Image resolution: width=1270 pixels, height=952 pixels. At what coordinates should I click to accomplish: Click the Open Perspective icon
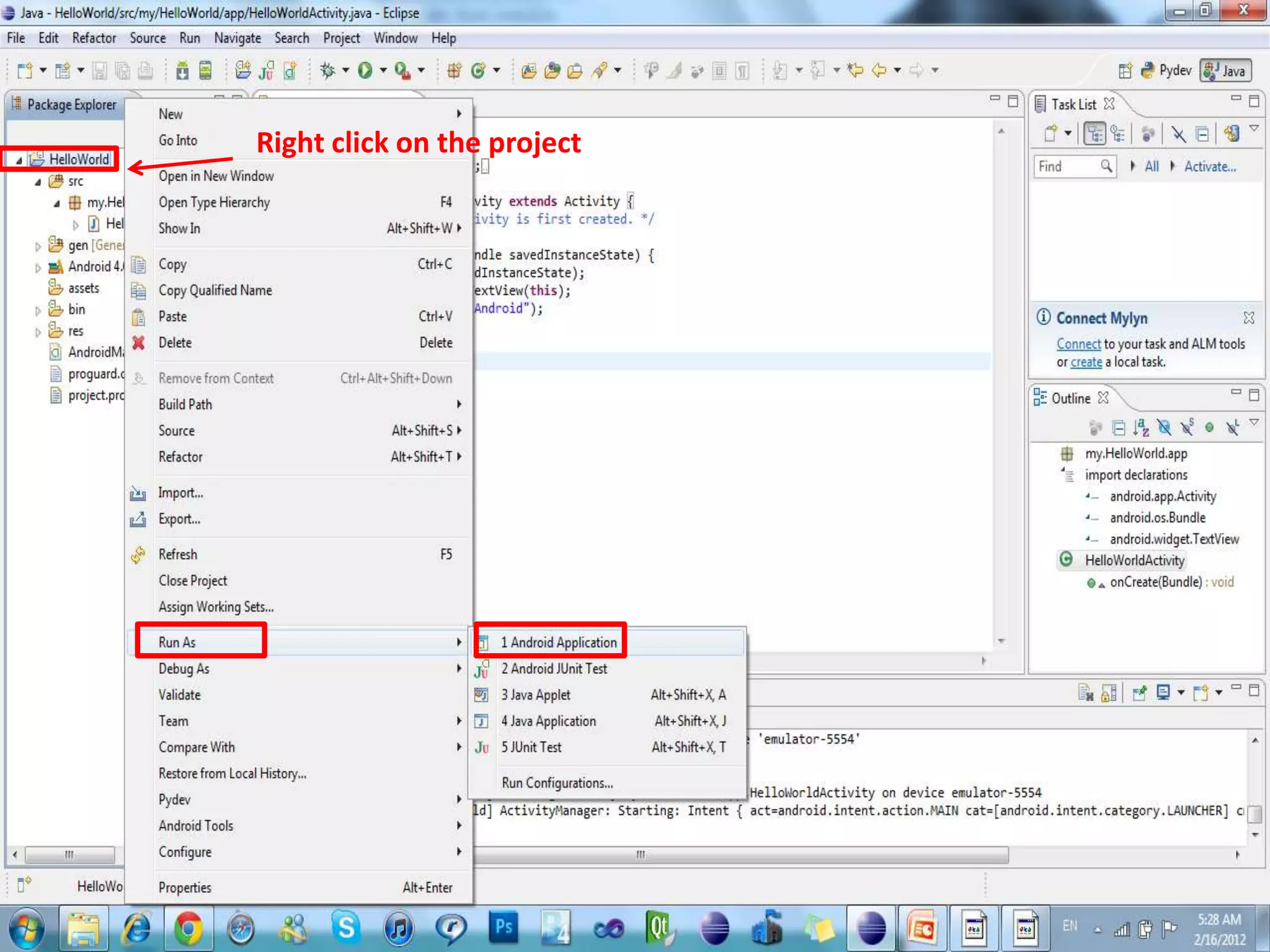click(x=1126, y=71)
